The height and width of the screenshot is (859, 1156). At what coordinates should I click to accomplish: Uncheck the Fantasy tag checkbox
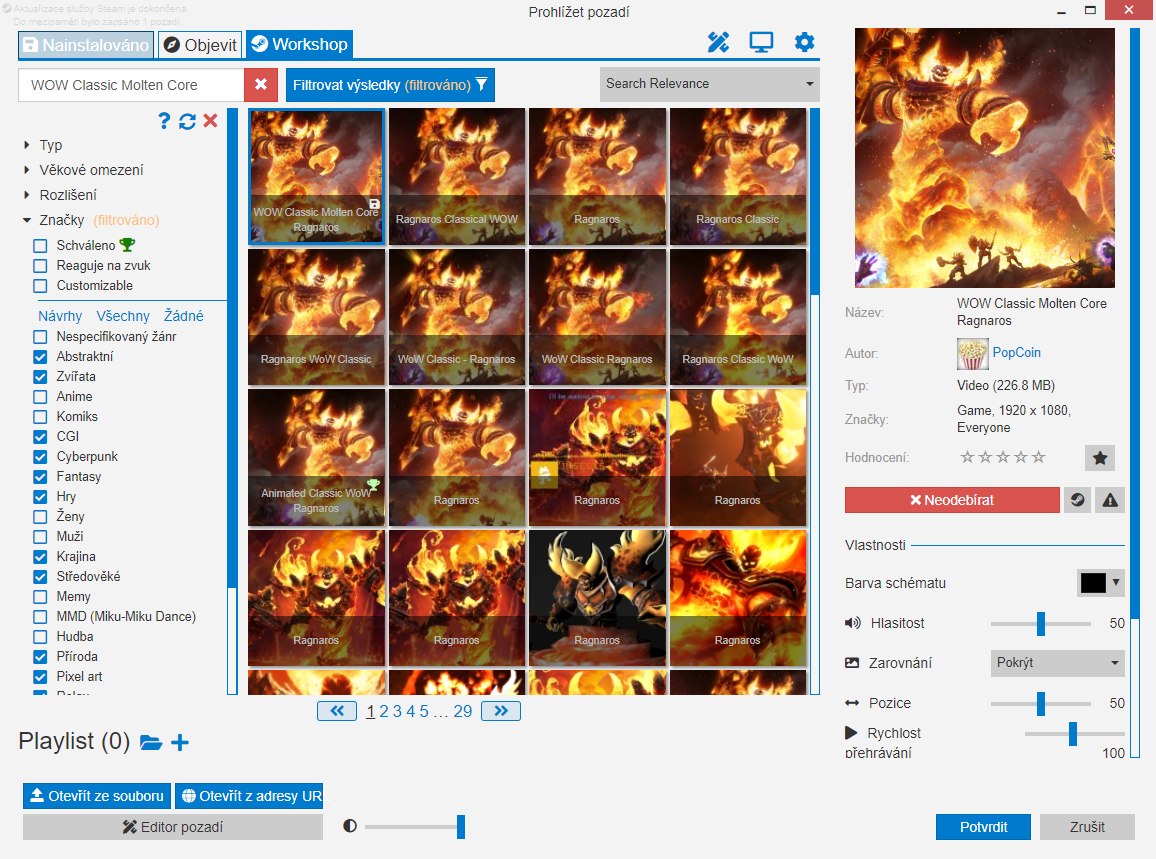(x=41, y=477)
